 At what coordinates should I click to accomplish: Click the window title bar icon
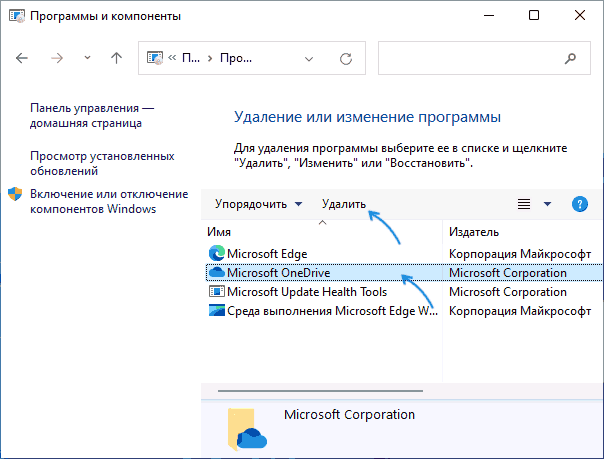pos(17,16)
